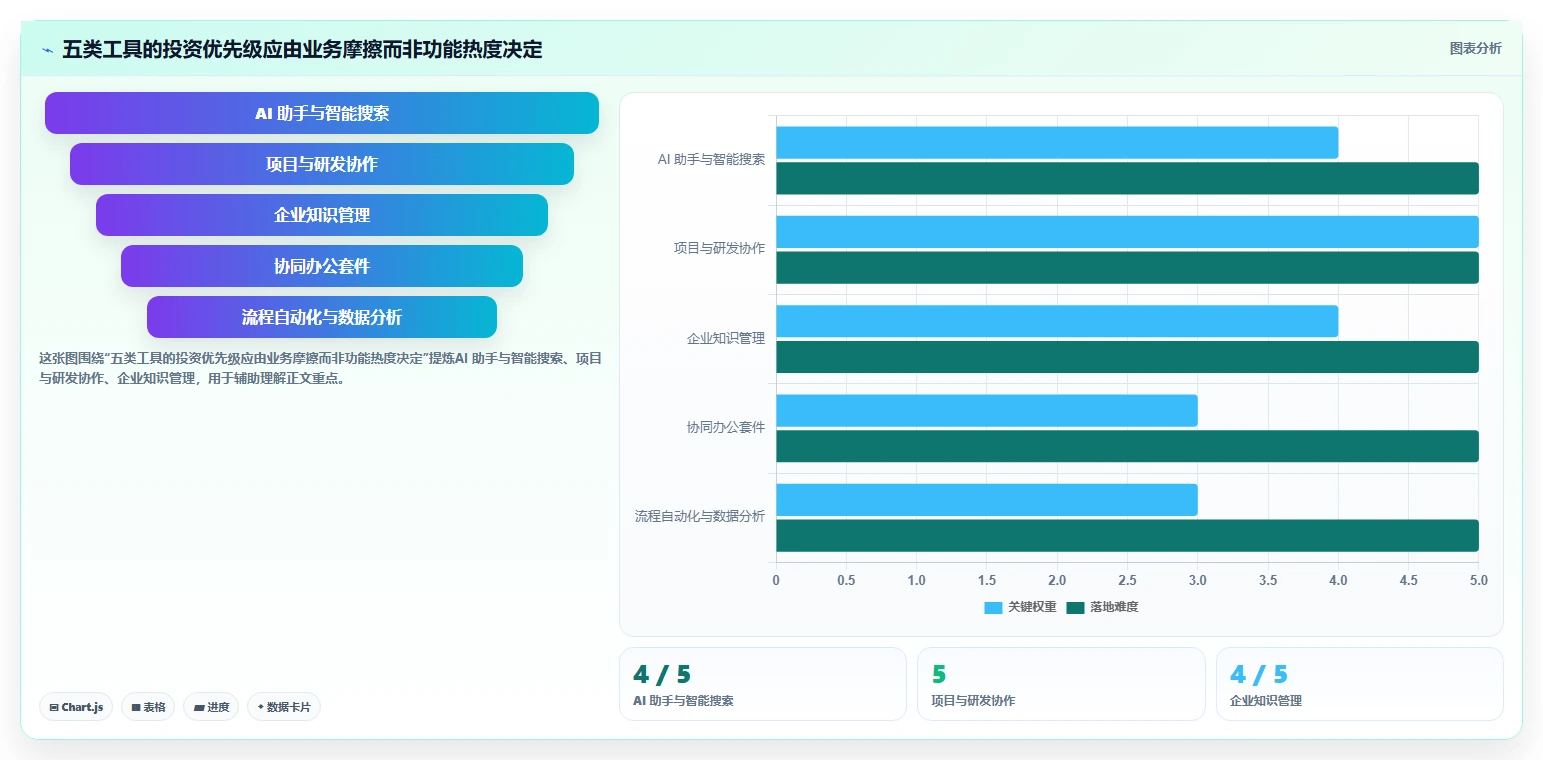Toggle the 关键权重 legend swatch
This screenshot has height=760, width=1543.
coord(993,607)
